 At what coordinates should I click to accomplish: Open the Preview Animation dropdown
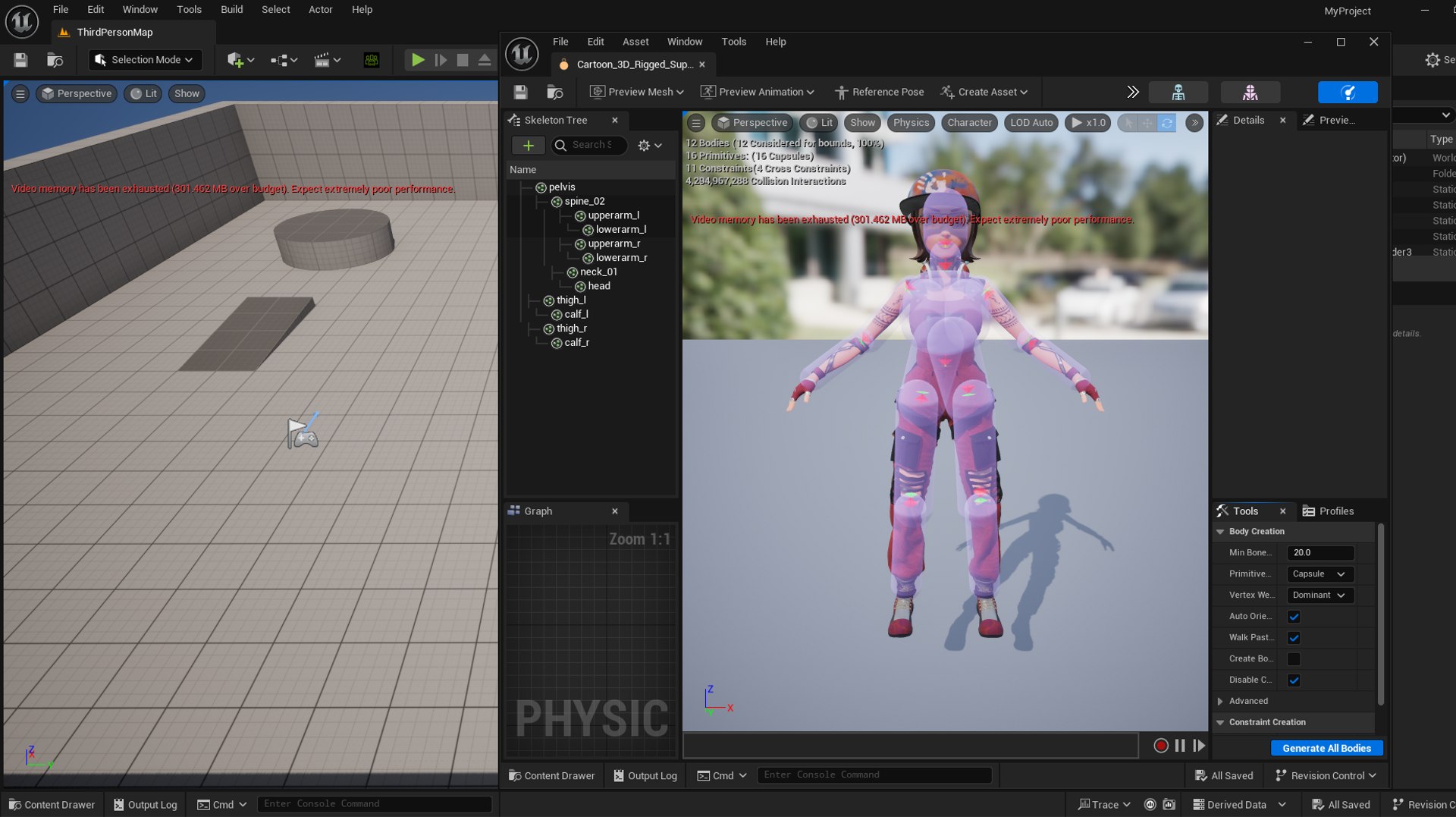757,92
